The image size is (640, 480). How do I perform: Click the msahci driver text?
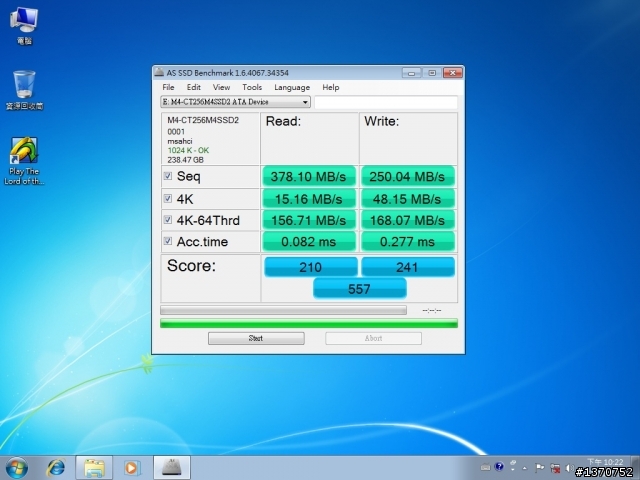coord(180,141)
